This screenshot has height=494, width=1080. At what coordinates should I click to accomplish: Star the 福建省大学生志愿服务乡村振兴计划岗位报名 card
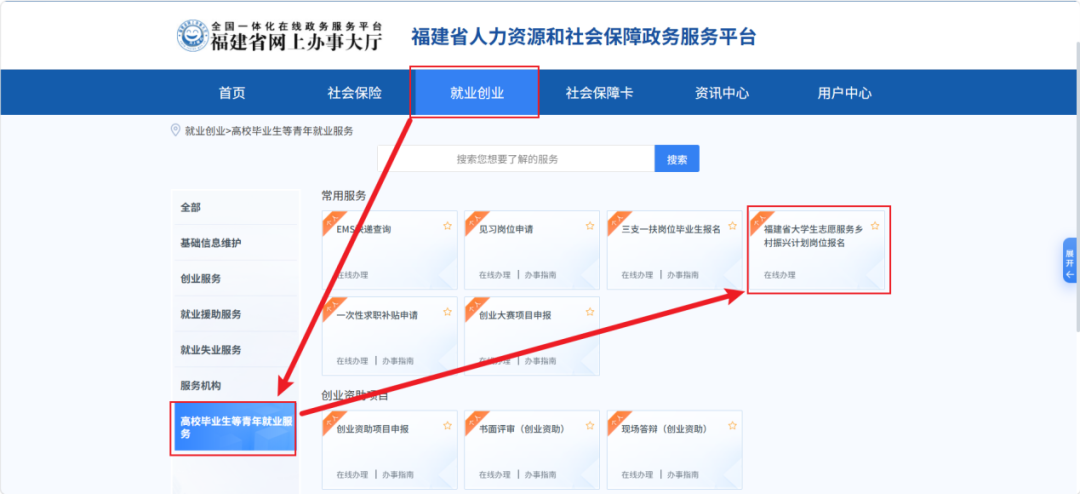click(875, 226)
